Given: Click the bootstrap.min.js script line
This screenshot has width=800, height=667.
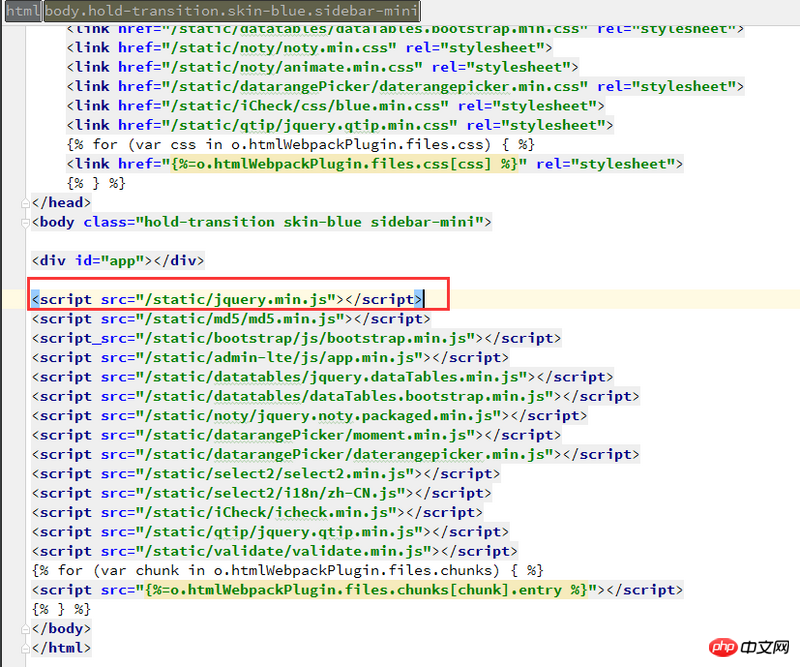Looking at the screenshot, I should tap(296, 338).
